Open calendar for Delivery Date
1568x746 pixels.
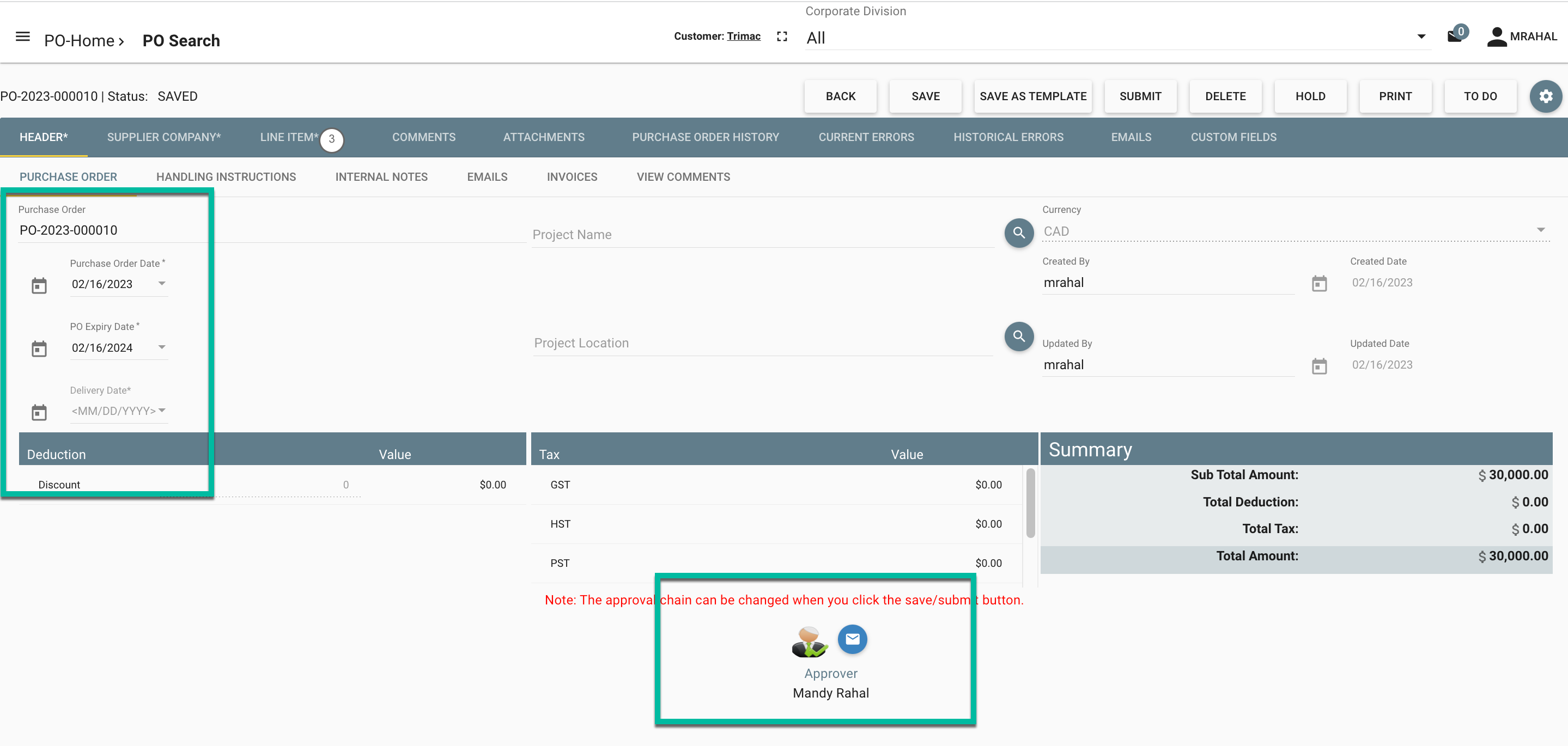tap(39, 413)
